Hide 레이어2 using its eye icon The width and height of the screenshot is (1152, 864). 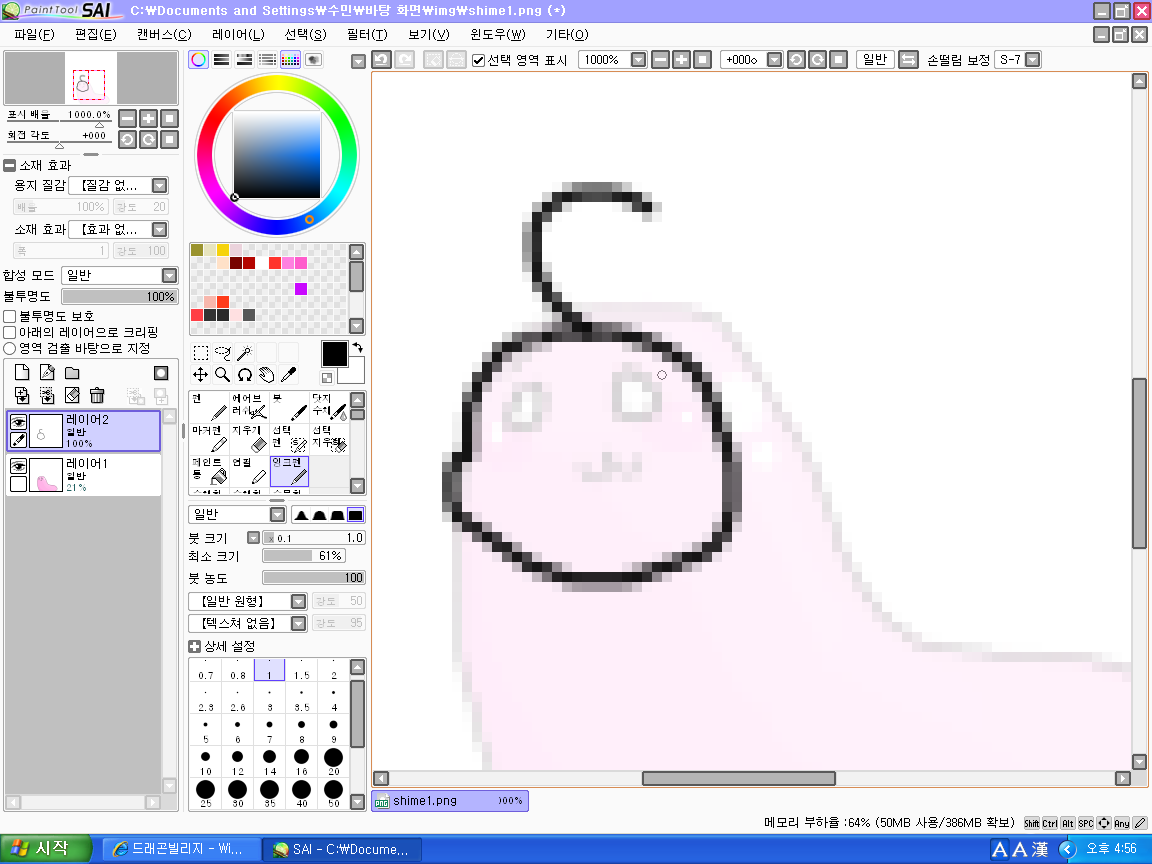[18, 422]
